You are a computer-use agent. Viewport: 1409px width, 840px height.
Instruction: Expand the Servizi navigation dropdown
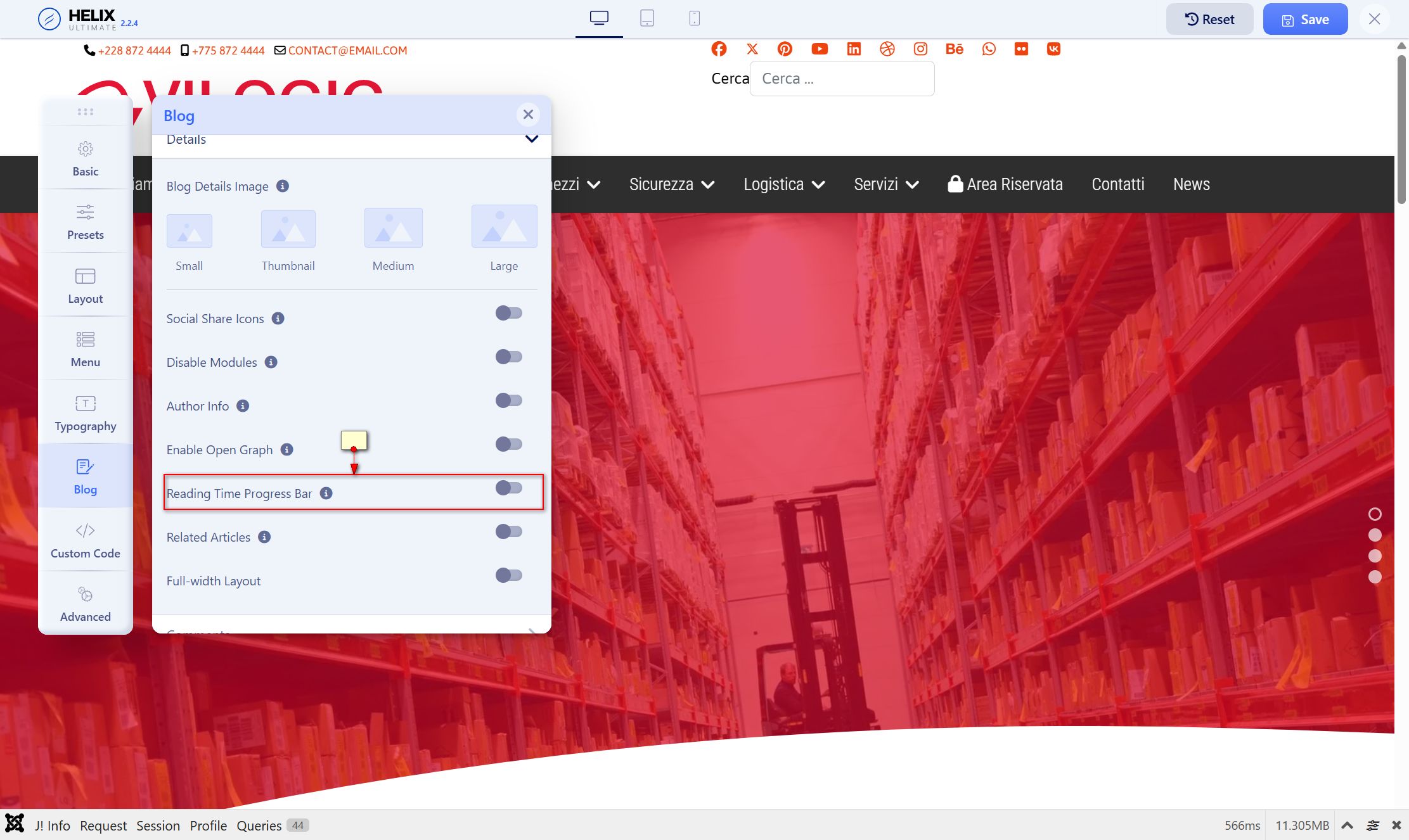tap(886, 184)
